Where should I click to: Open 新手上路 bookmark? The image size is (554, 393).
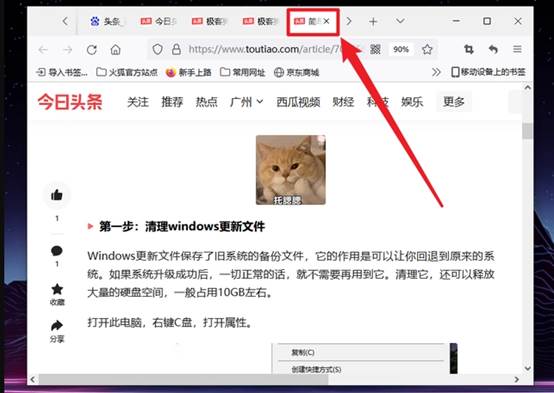coord(189,72)
